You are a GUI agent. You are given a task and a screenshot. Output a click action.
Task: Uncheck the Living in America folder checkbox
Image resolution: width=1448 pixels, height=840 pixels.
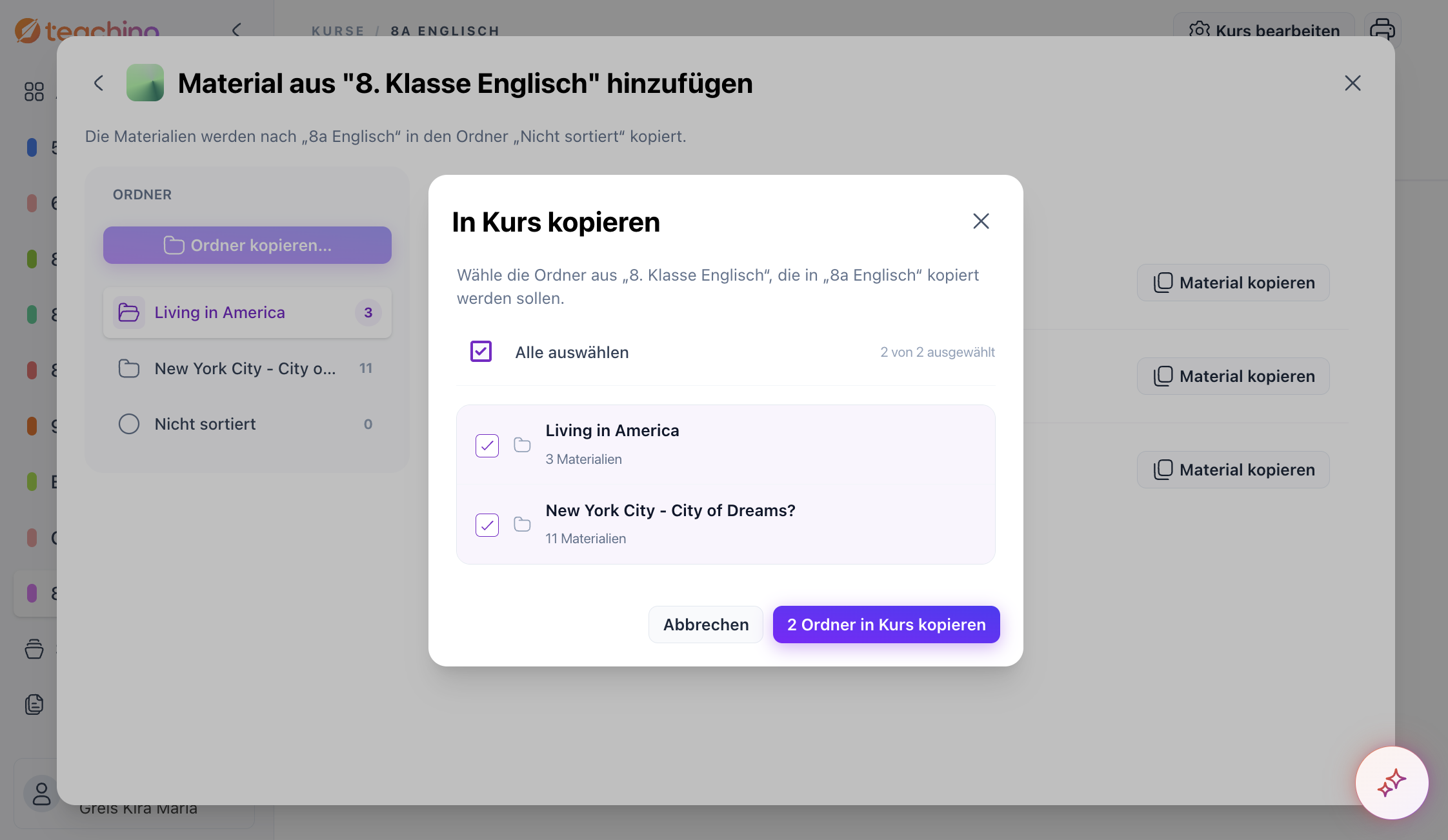pos(487,445)
